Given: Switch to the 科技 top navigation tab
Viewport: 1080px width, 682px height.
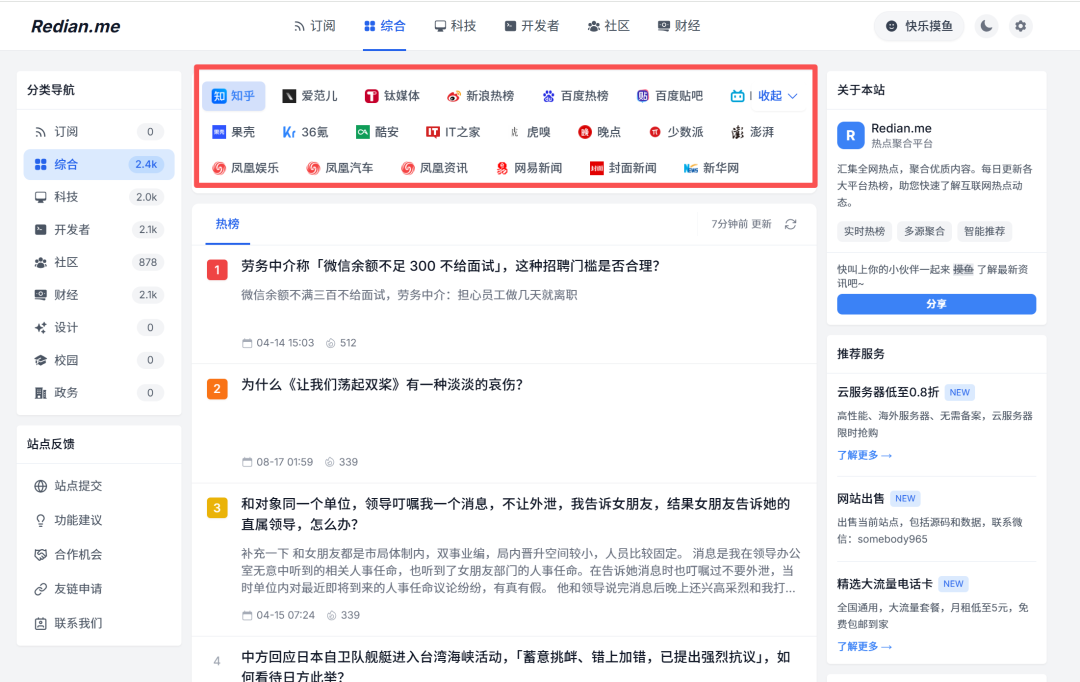Looking at the screenshot, I should (455, 26).
